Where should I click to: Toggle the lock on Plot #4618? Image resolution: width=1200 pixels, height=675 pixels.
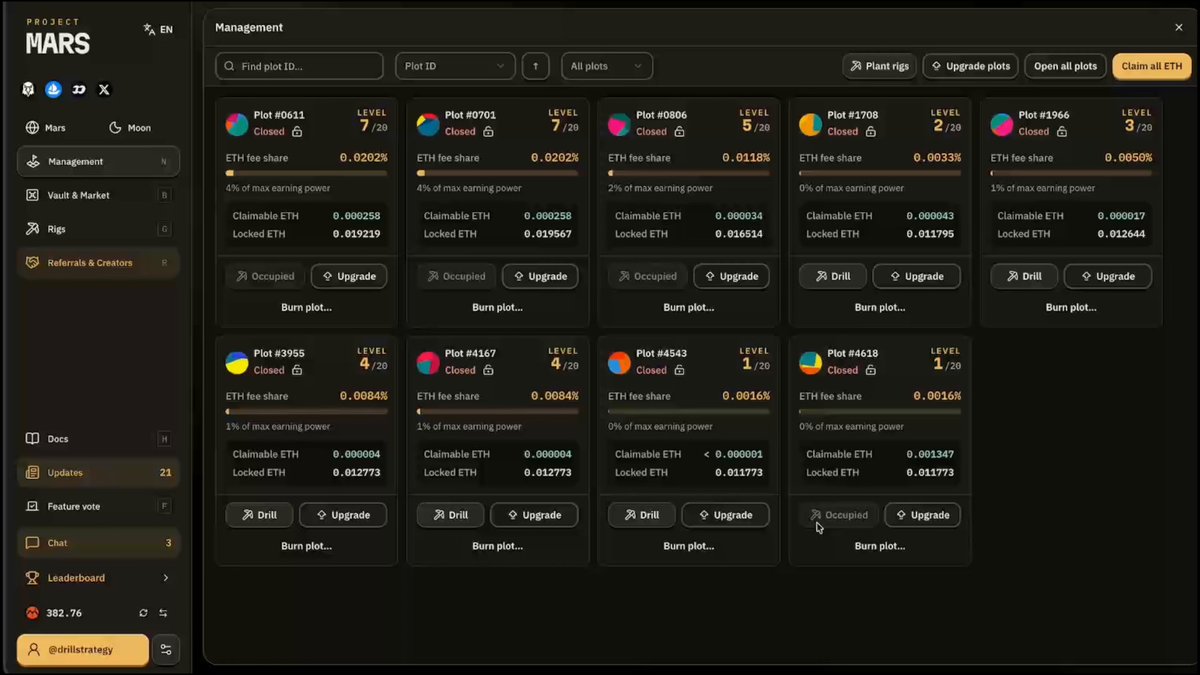tap(871, 370)
